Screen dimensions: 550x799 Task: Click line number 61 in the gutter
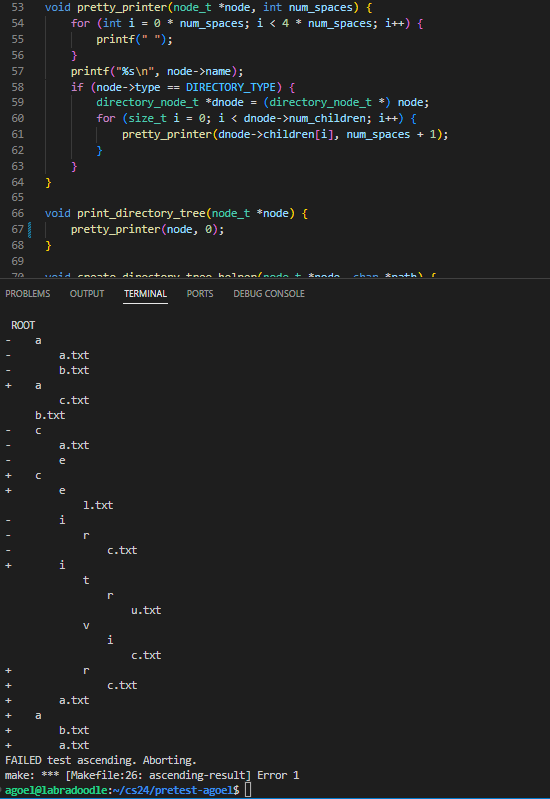[18, 134]
